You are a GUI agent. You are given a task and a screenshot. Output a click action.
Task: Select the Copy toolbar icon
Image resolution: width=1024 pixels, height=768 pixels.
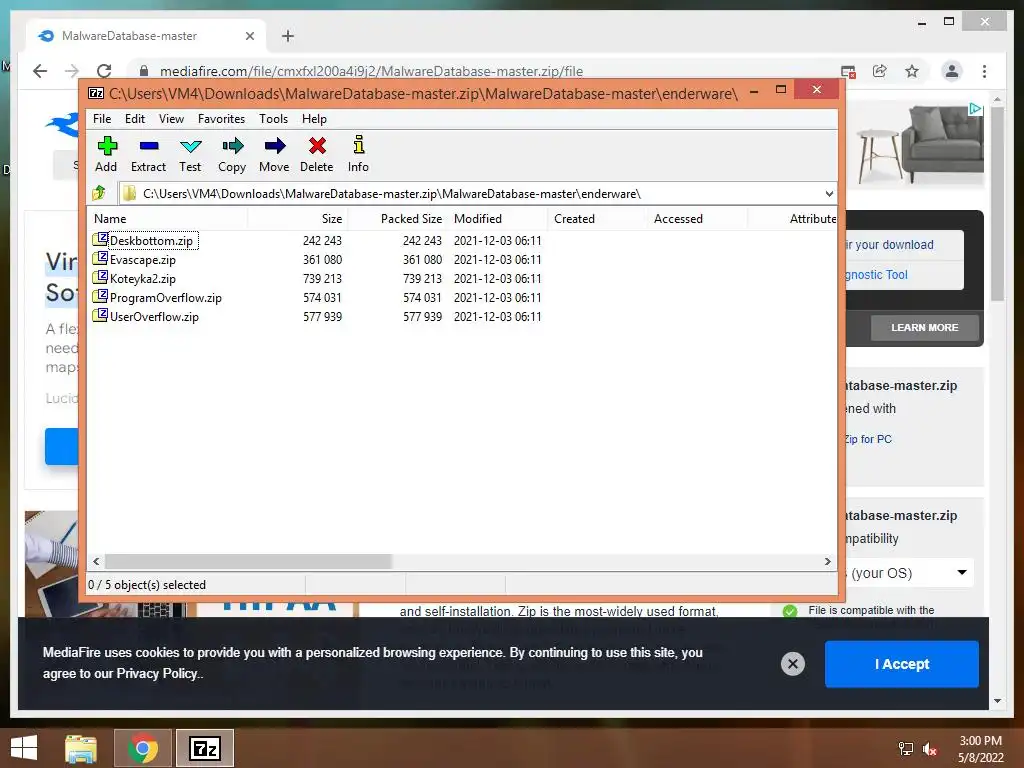pos(232,146)
